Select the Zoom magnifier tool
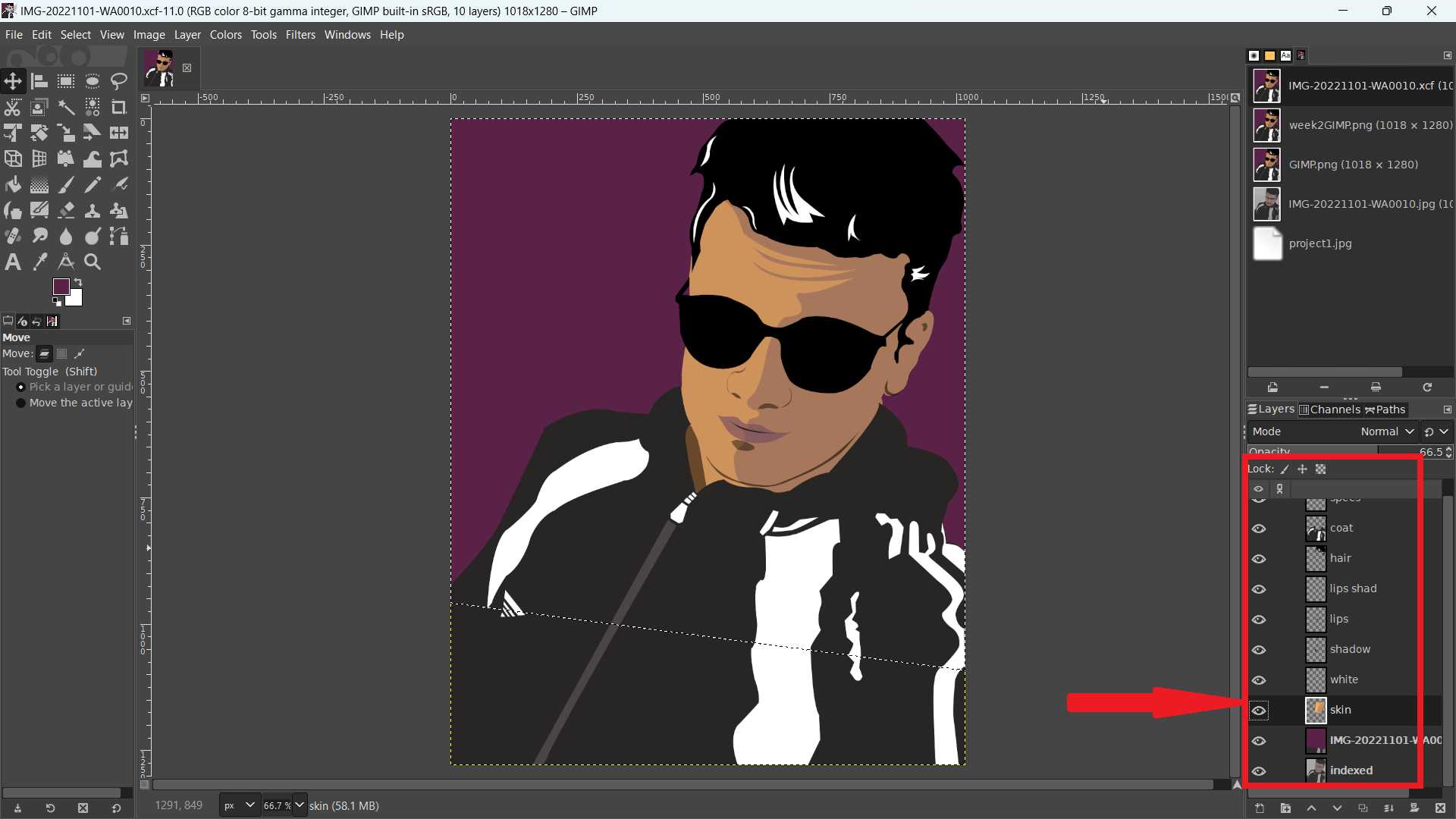The height and width of the screenshot is (819, 1456). 93,262
